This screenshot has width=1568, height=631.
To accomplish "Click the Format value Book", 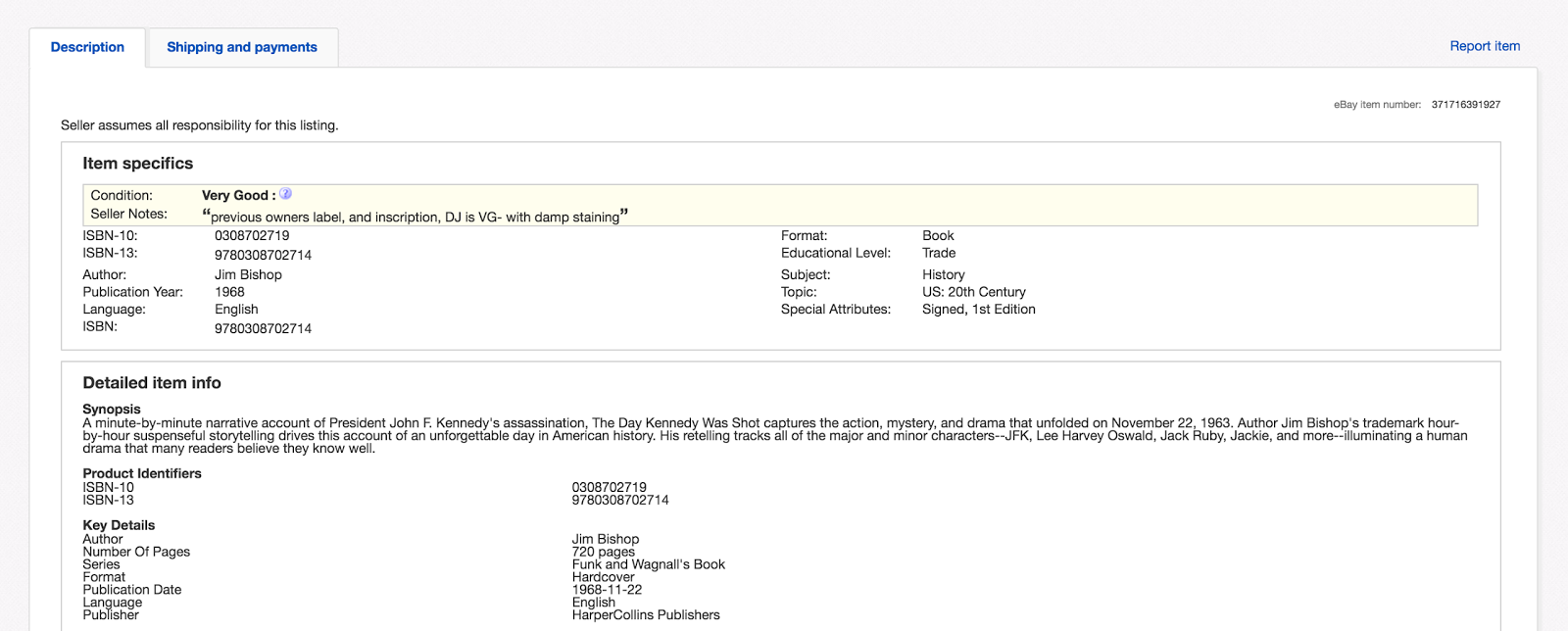I will (938, 236).
